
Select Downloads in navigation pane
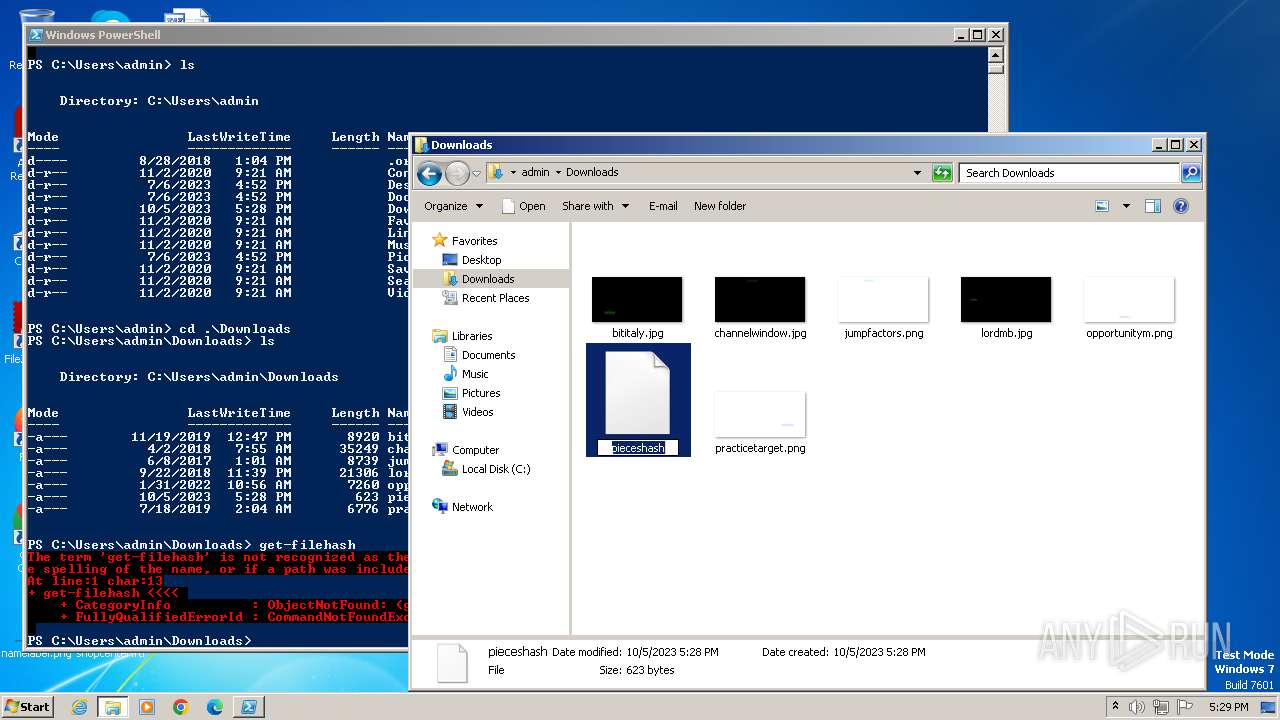(488, 279)
